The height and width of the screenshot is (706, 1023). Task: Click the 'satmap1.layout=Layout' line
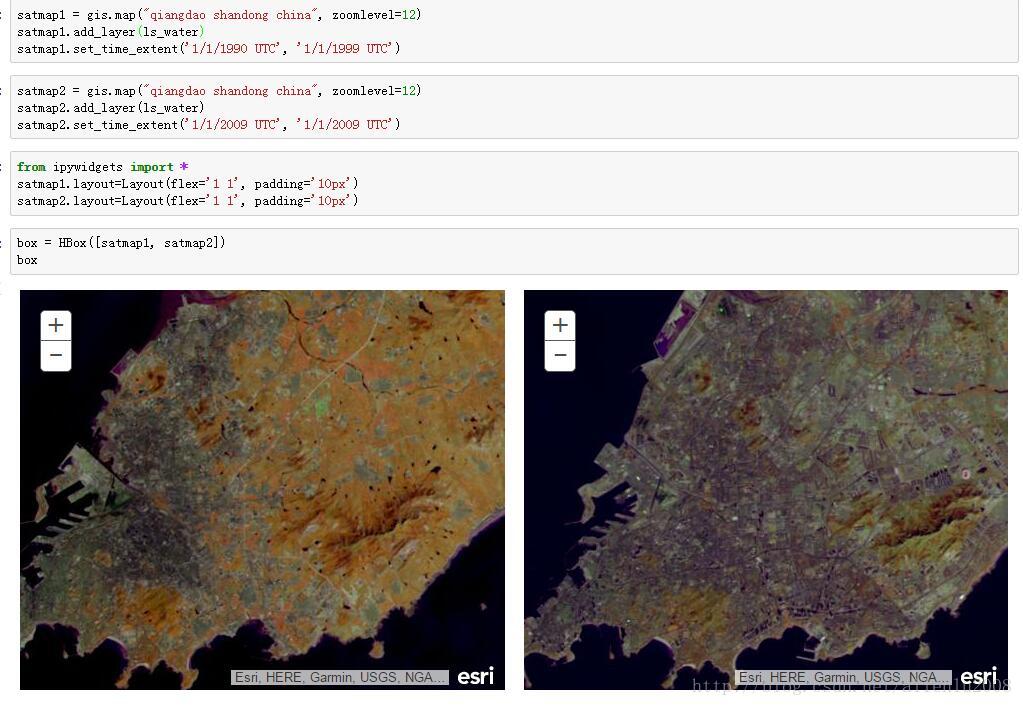point(188,183)
